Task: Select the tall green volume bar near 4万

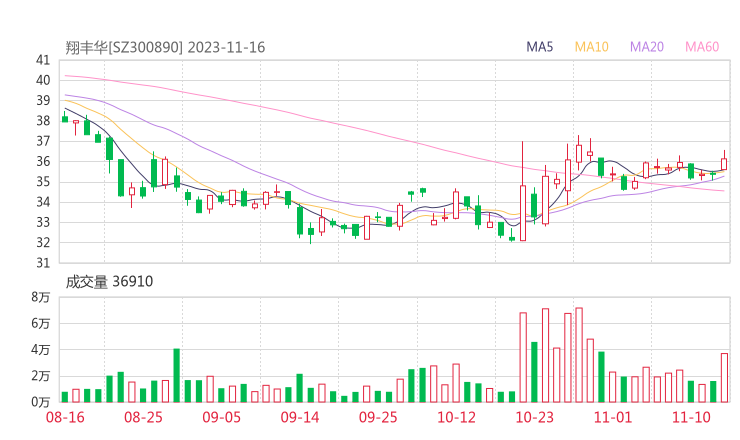Action: point(177,375)
